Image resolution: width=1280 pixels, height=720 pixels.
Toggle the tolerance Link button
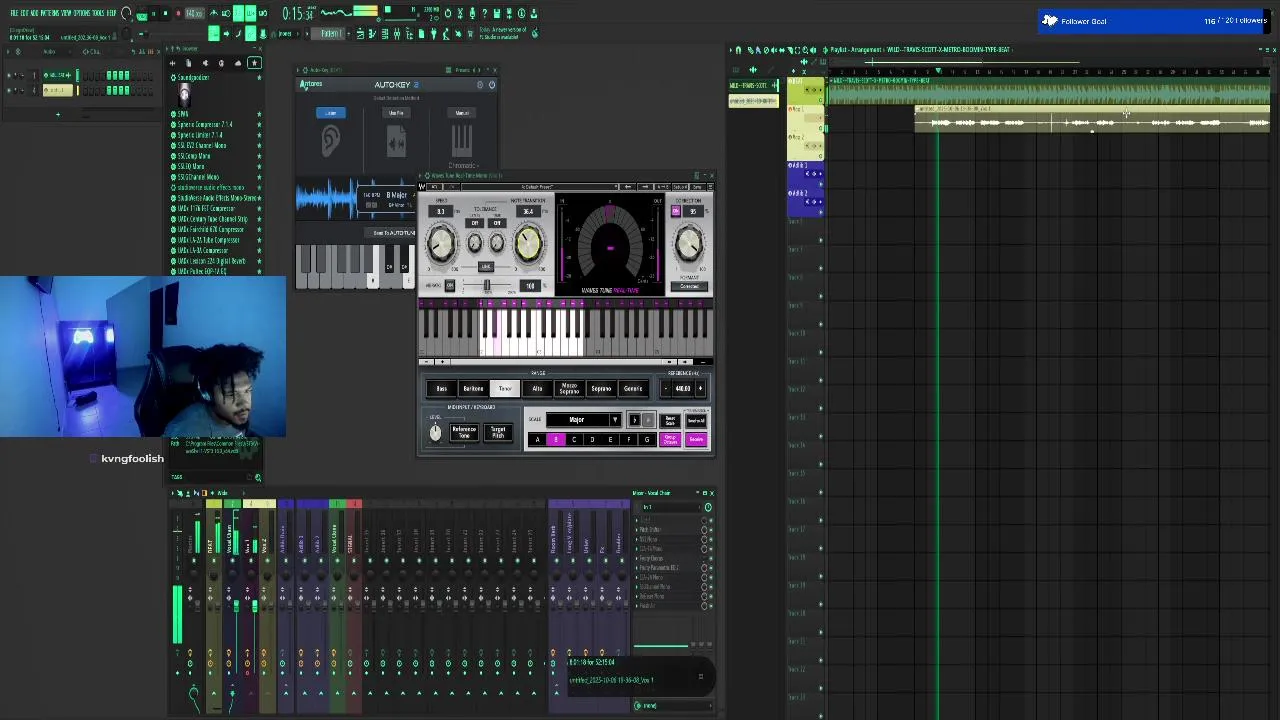click(485, 267)
